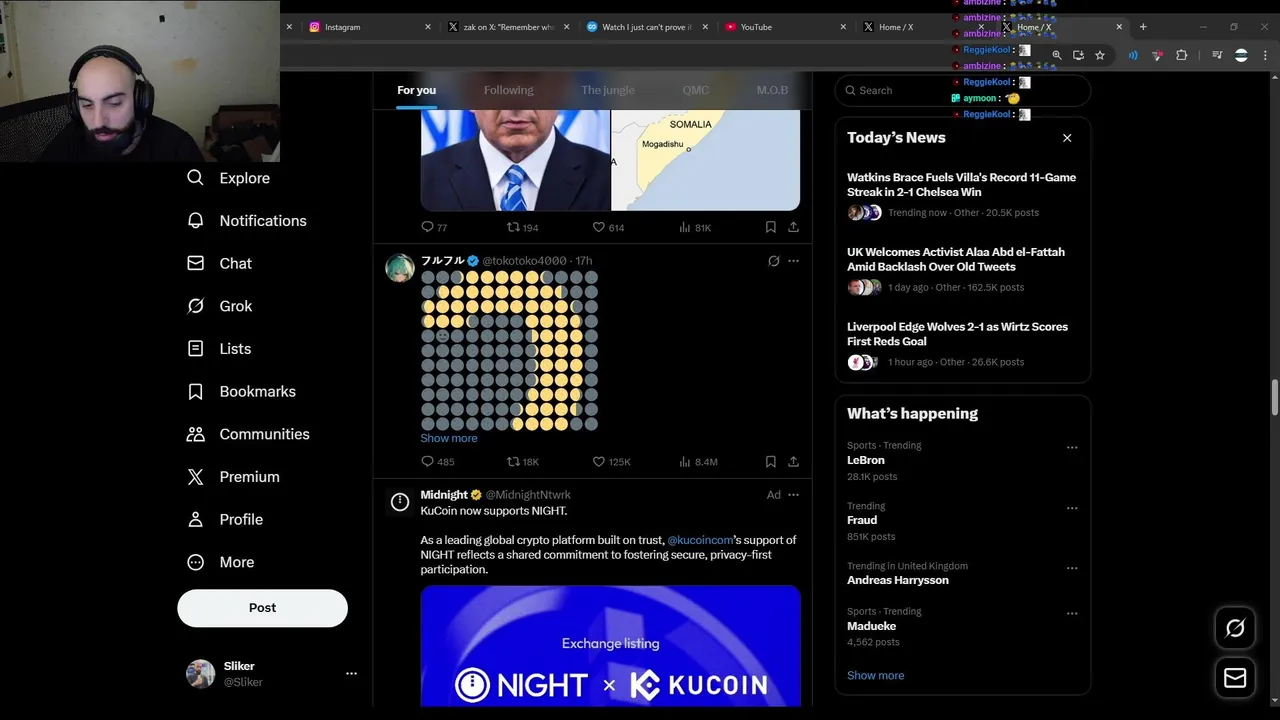
Task: Like the tokotoko4000 post with 125K likes
Action: point(611,462)
